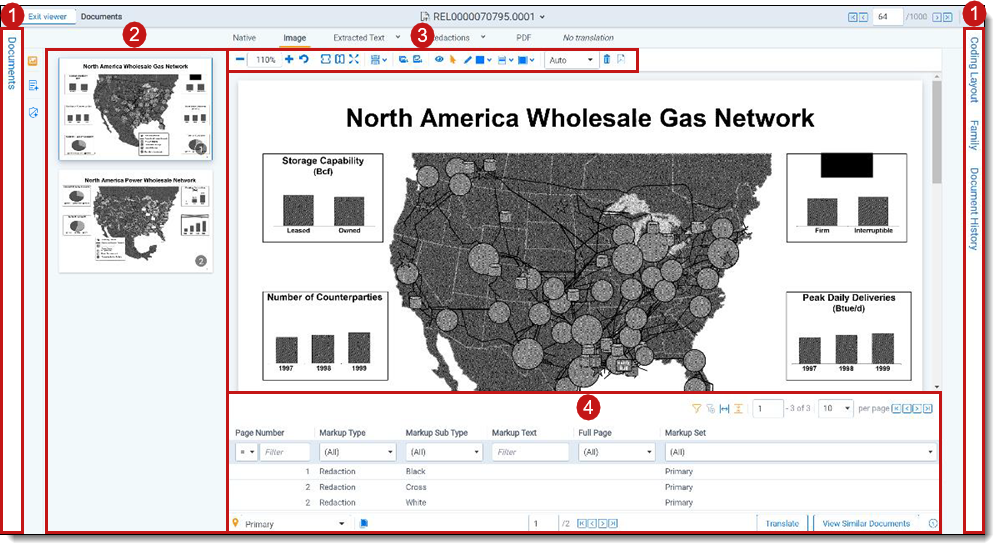Click the rotate page arrow icon
Screen dimensions: 1000x550
click(304, 59)
